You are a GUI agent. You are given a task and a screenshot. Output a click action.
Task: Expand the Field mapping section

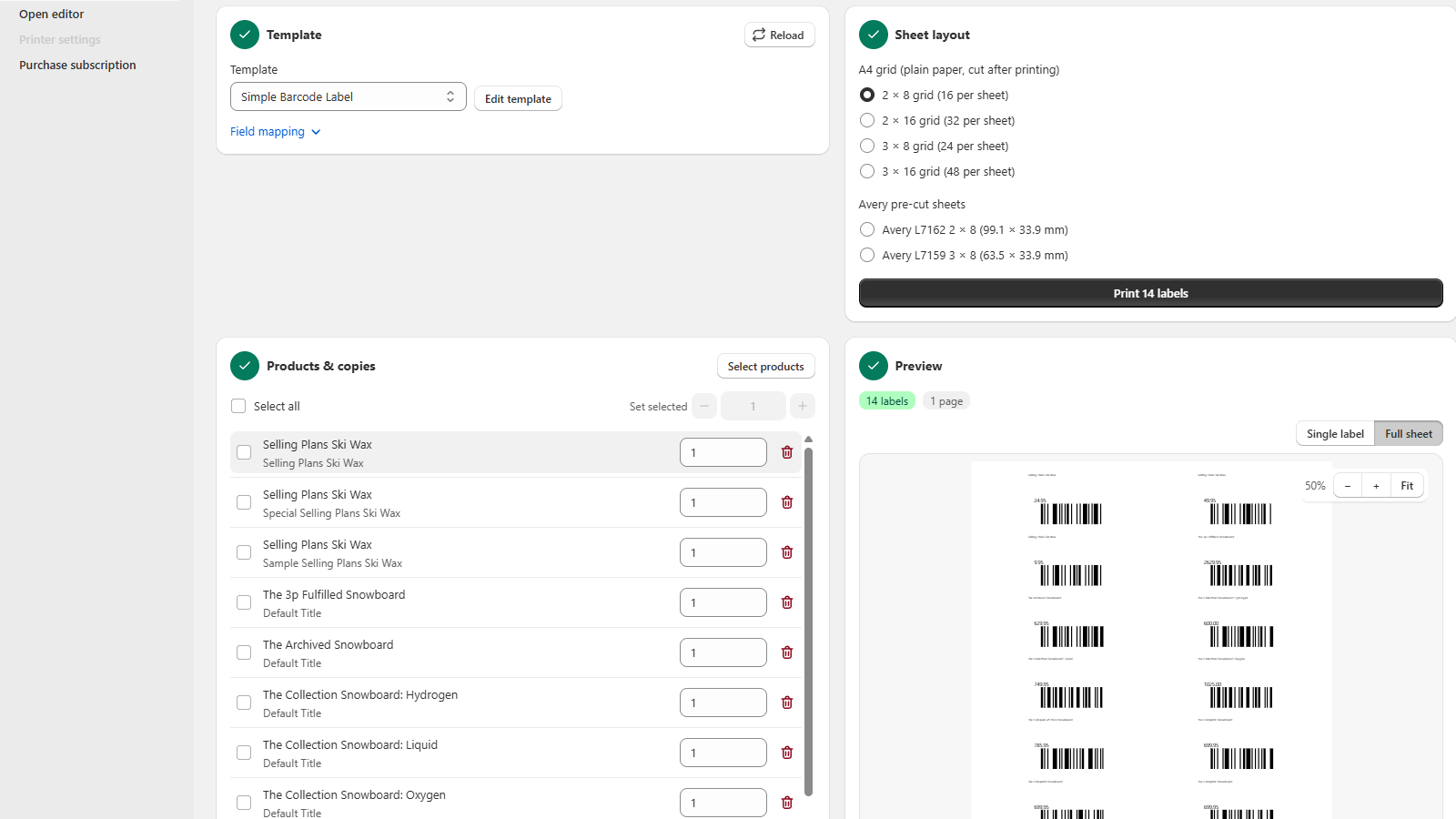276,132
